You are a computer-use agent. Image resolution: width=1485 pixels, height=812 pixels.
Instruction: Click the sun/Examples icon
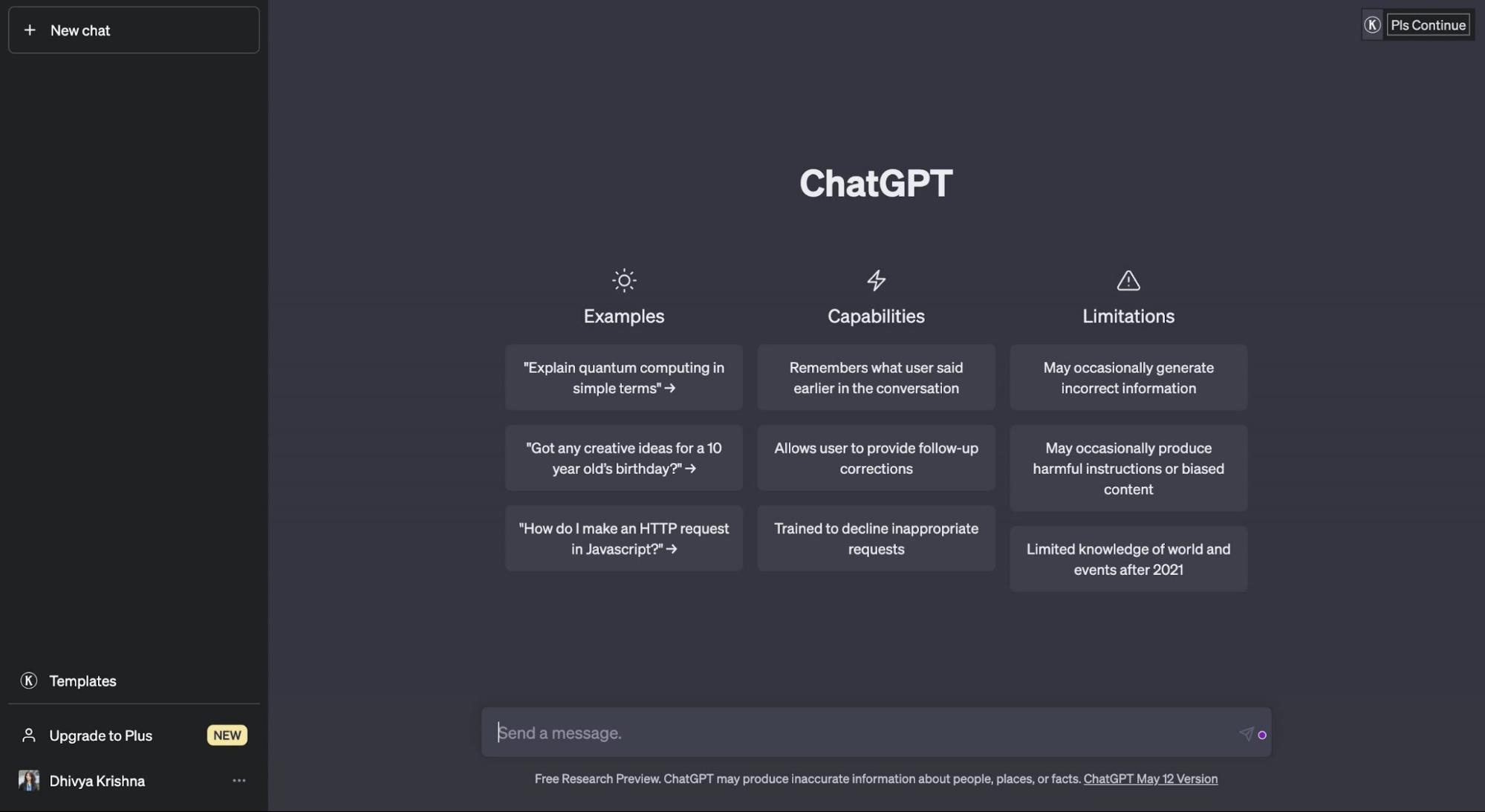point(624,279)
